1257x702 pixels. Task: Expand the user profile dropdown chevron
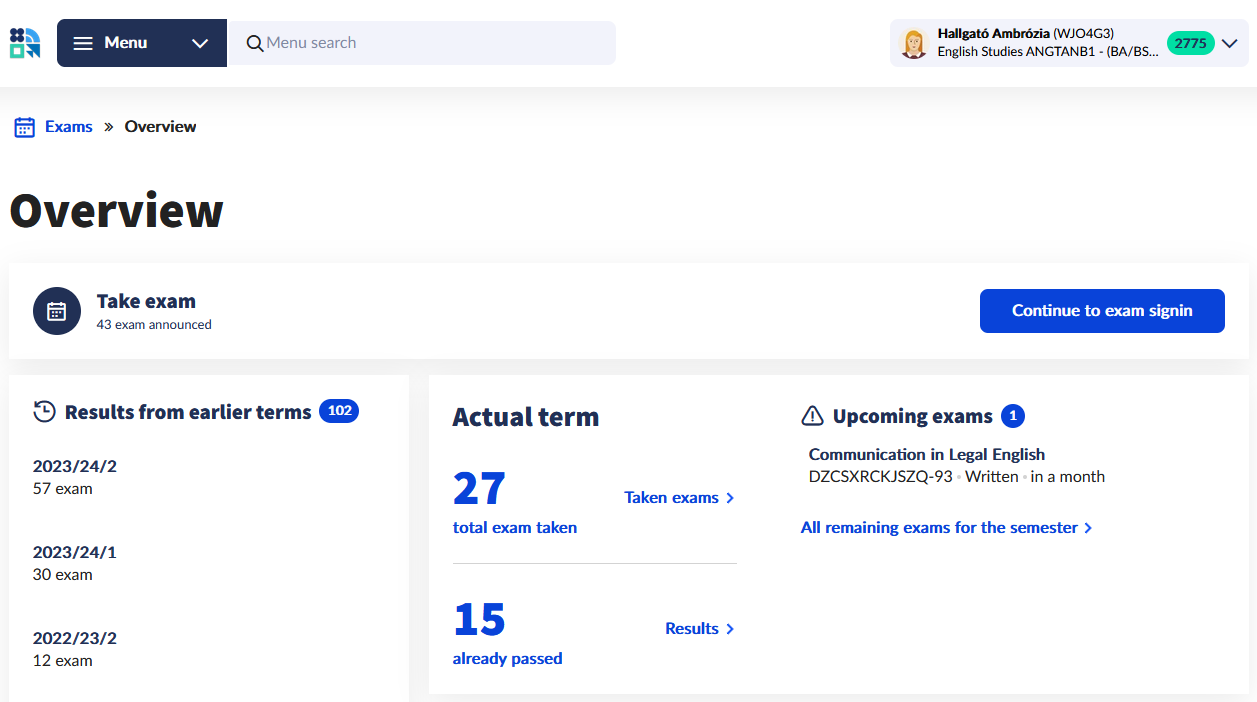(1230, 43)
